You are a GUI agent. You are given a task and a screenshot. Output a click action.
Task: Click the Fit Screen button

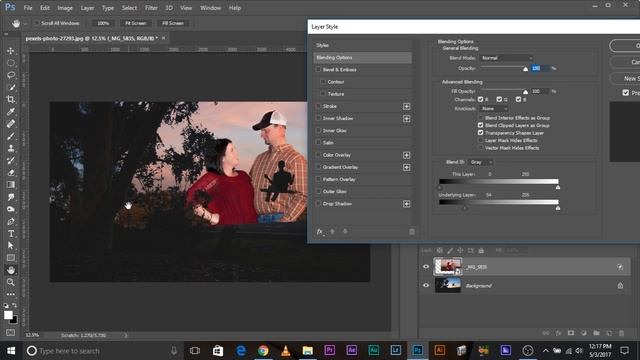click(136, 23)
